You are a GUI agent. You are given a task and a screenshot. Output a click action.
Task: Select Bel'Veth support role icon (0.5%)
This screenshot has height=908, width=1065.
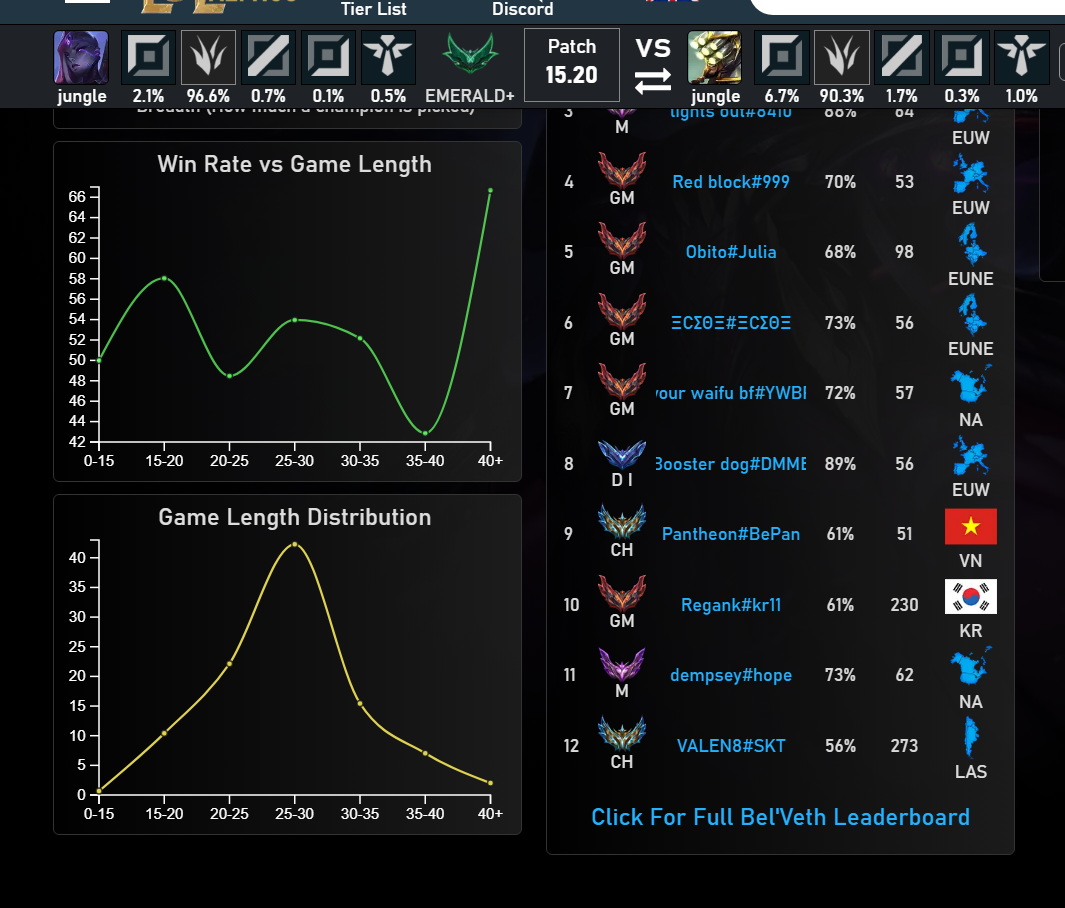pos(388,57)
